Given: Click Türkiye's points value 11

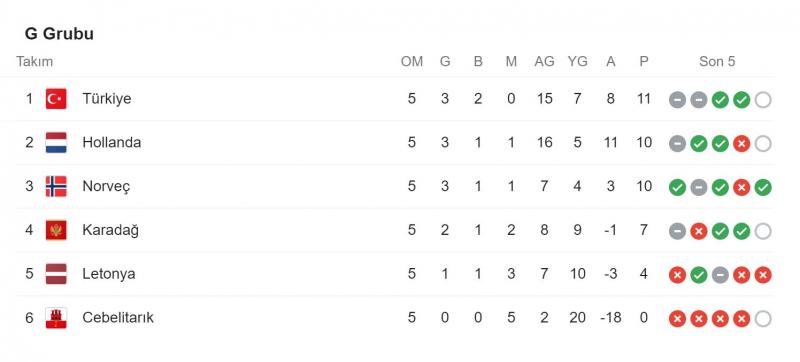Looking at the screenshot, I should coord(644,99).
